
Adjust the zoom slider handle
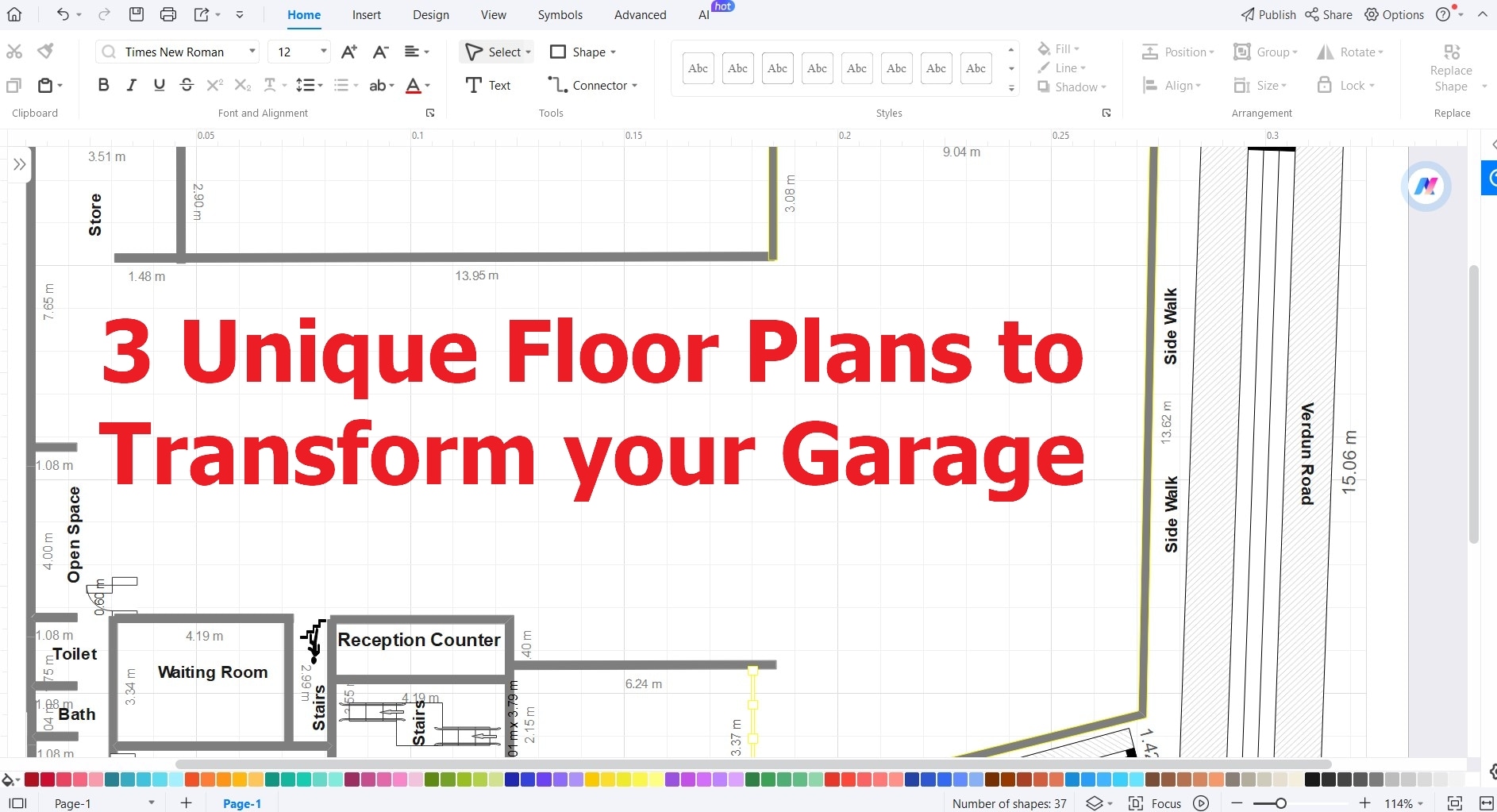(1280, 803)
